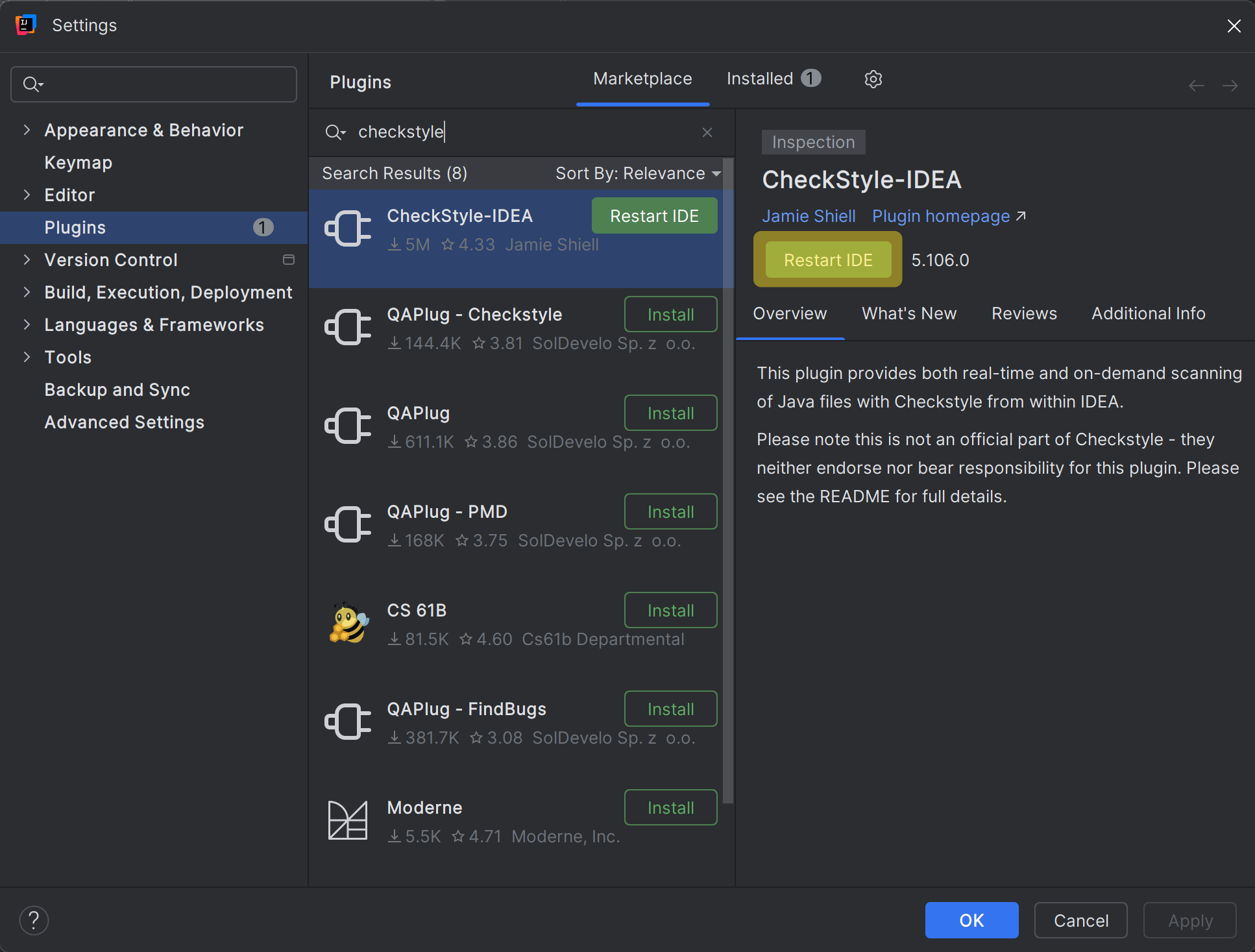Image resolution: width=1255 pixels, height=952 pixels.
Task: Clear the checkstyle search text
Action: 707,132
